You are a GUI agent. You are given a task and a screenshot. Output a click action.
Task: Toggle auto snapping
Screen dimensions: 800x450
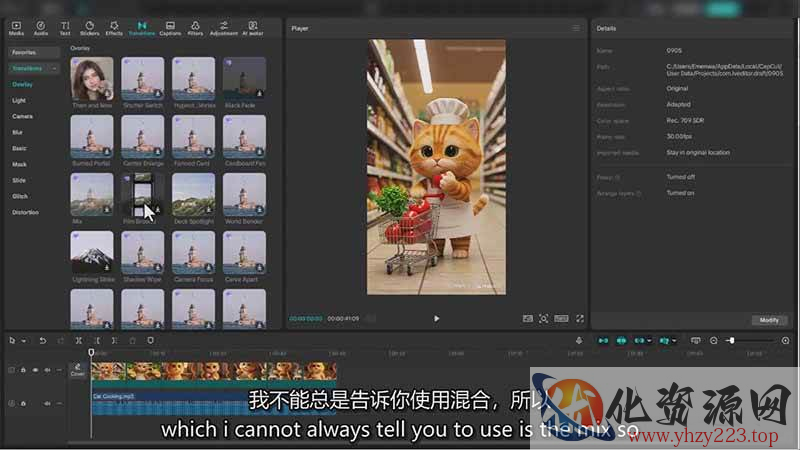point(621,340)
